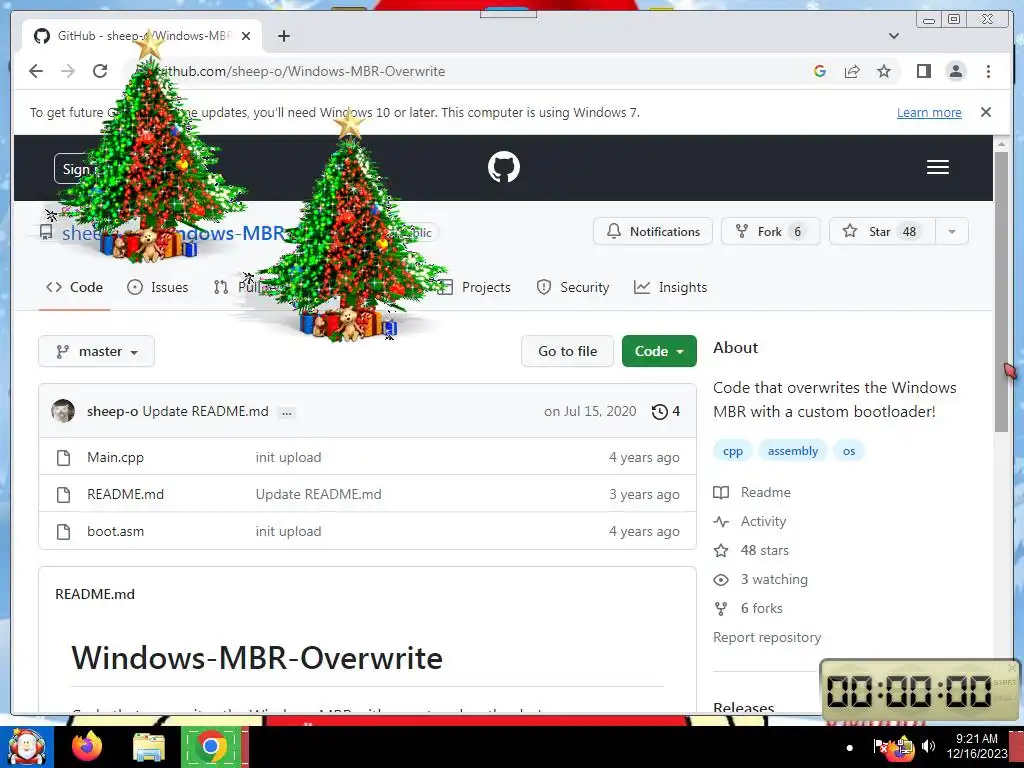
Task: Open the Activity sidebar link
Action: click(750, 522)
